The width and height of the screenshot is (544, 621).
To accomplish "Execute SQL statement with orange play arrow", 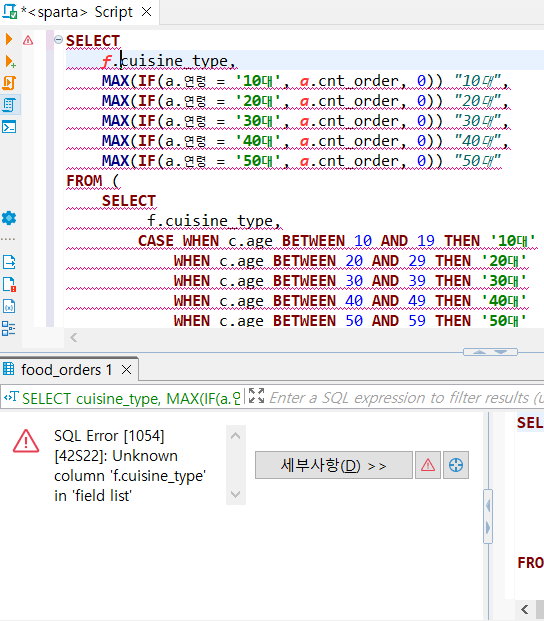I will tap(9, 39).
